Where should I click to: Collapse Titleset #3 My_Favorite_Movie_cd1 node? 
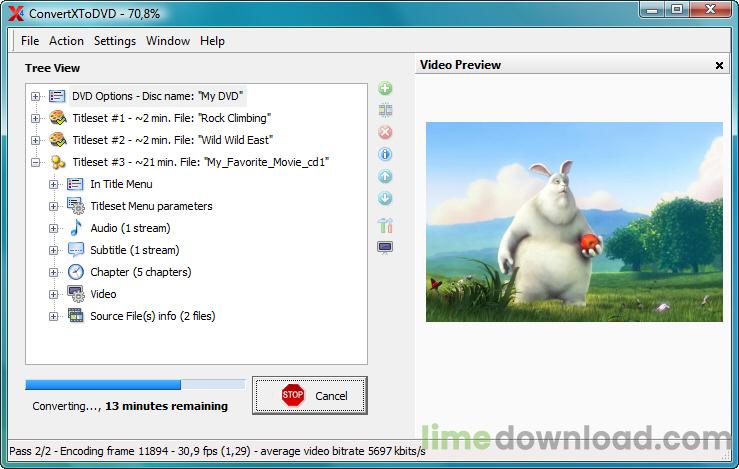click(x=35, y=163)
